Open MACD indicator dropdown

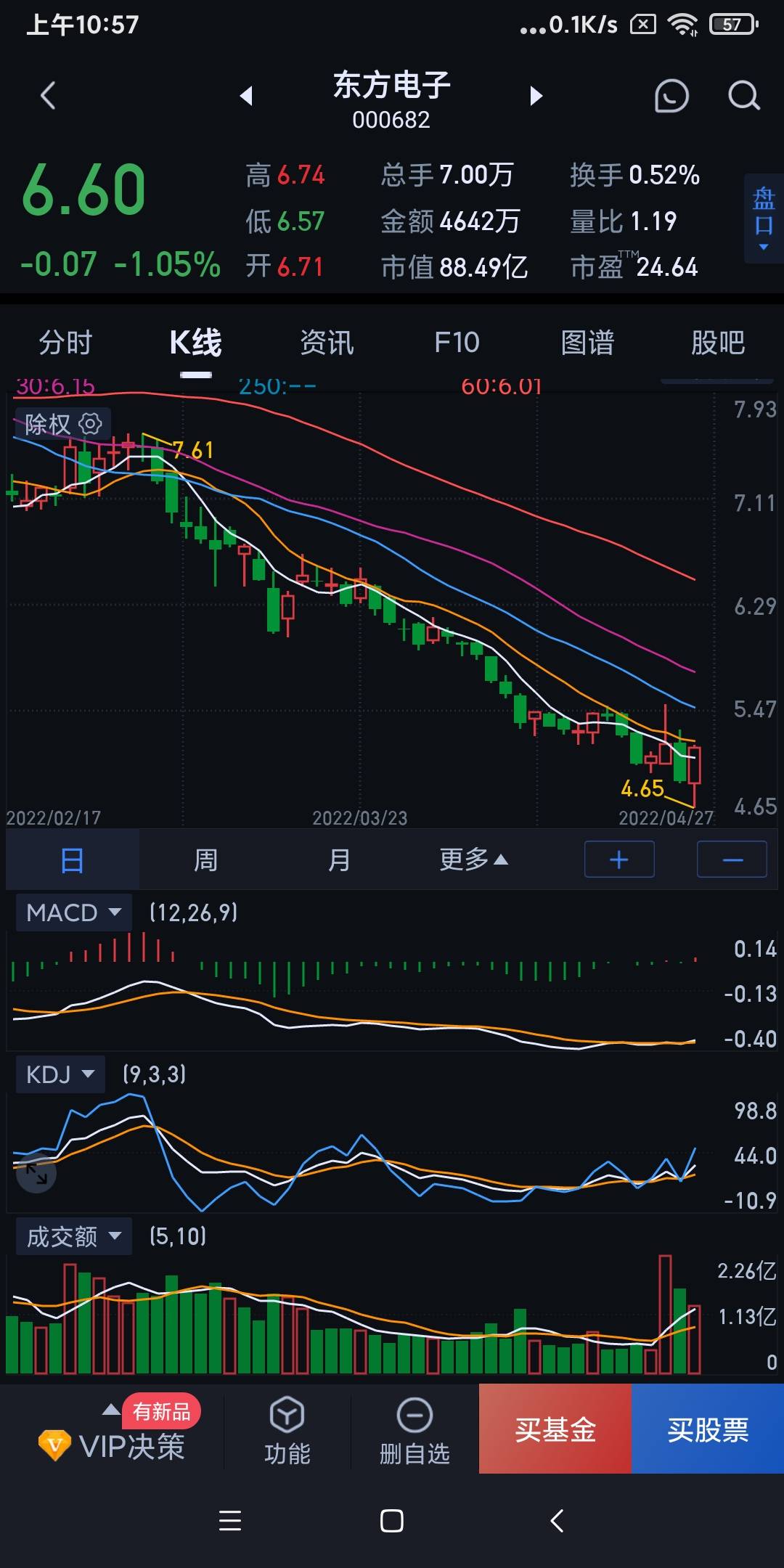click(x=73, y=912)
